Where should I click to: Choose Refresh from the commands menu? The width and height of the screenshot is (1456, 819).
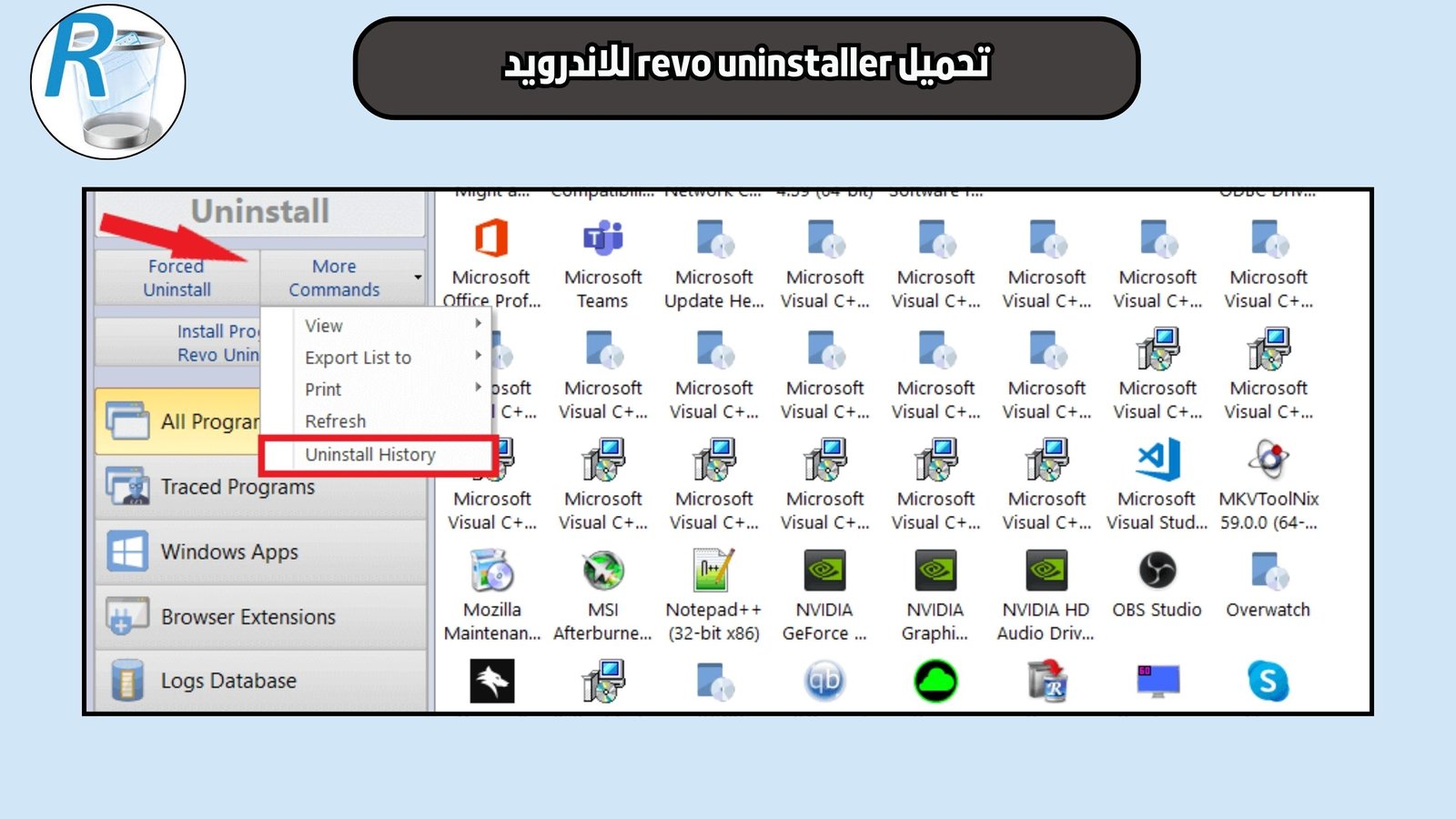(x=377, y=421)
